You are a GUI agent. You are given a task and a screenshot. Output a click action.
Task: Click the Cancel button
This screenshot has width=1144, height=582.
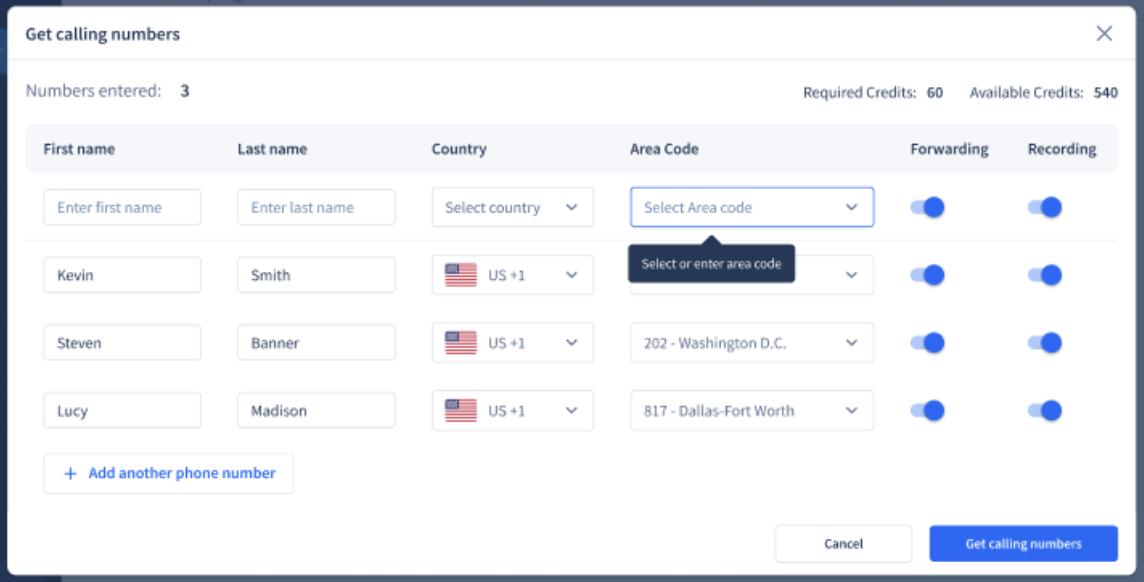[843, 543]
